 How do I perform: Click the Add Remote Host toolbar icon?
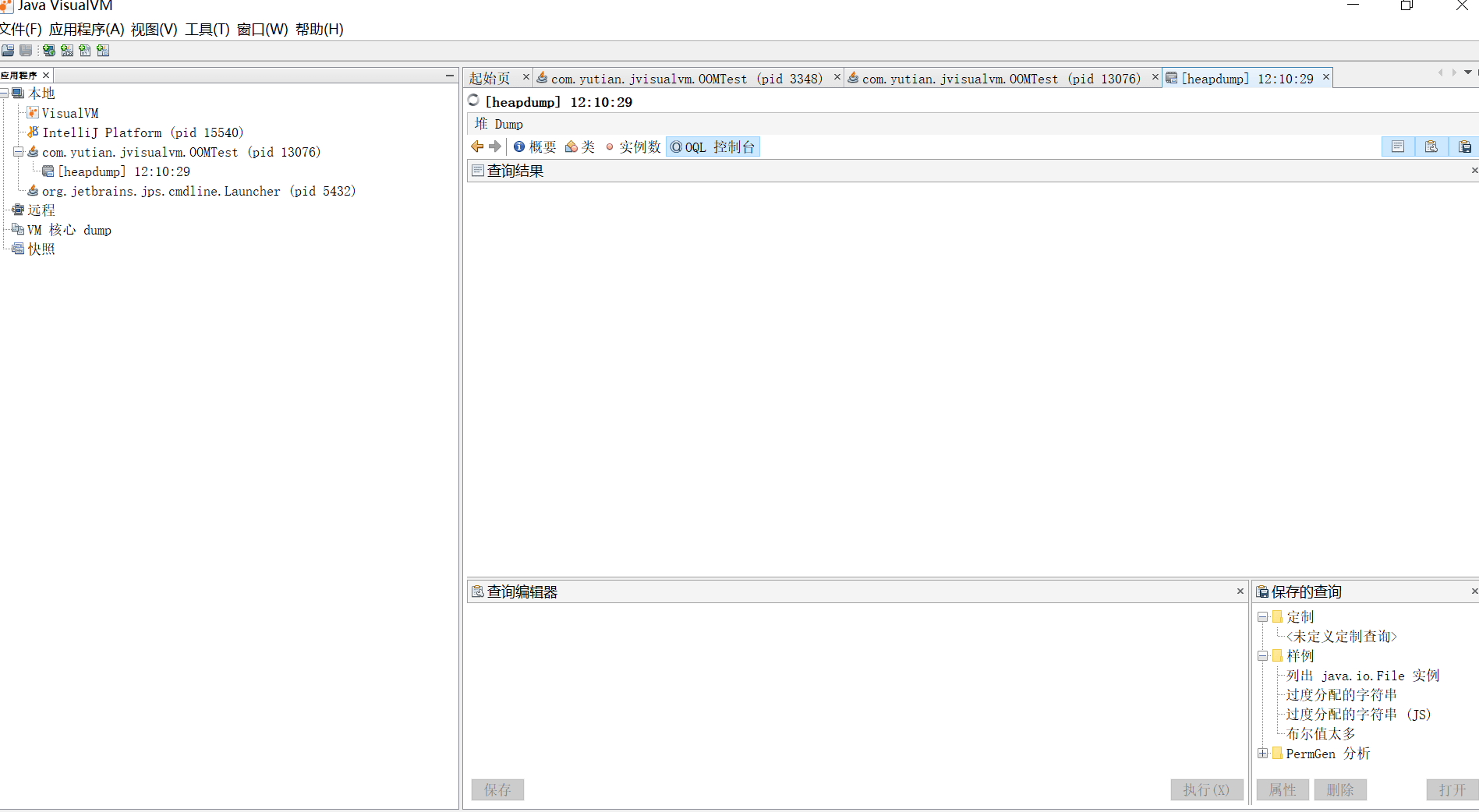pyautogui.click(x=49, y=51)
